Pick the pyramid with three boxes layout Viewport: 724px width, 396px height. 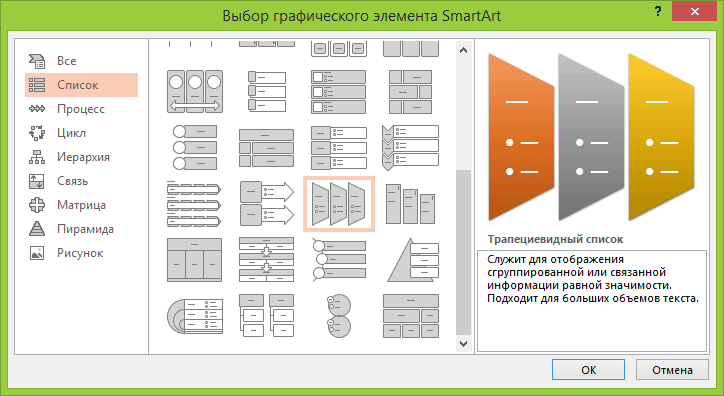(x=412, y=260)
